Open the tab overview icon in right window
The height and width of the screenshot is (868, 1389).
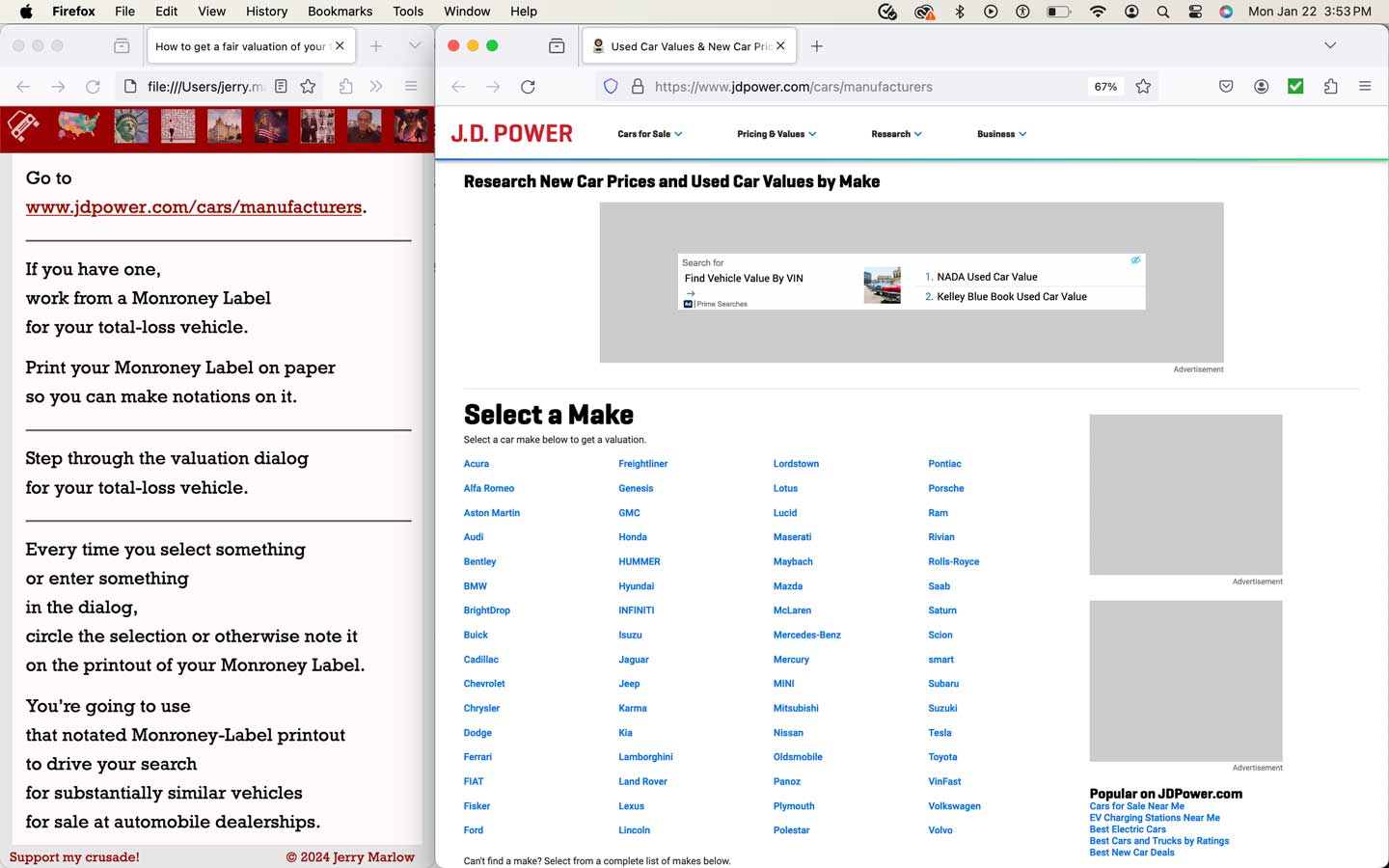(x=557, y=46)
